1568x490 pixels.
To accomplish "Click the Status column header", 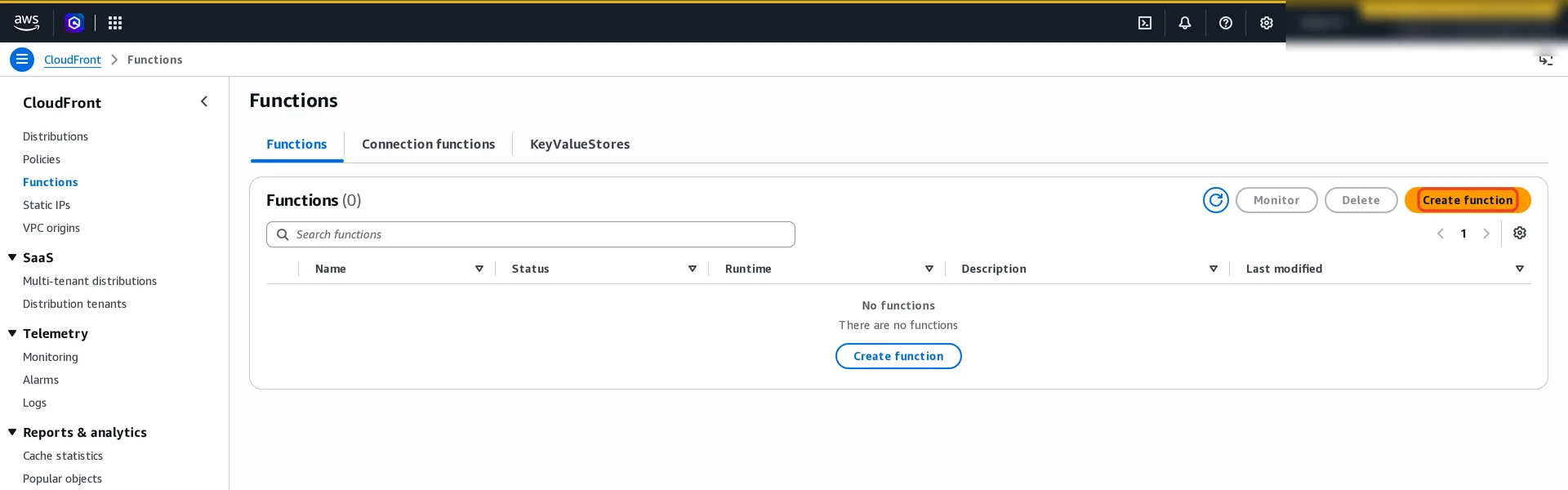I will coord(530,269).
